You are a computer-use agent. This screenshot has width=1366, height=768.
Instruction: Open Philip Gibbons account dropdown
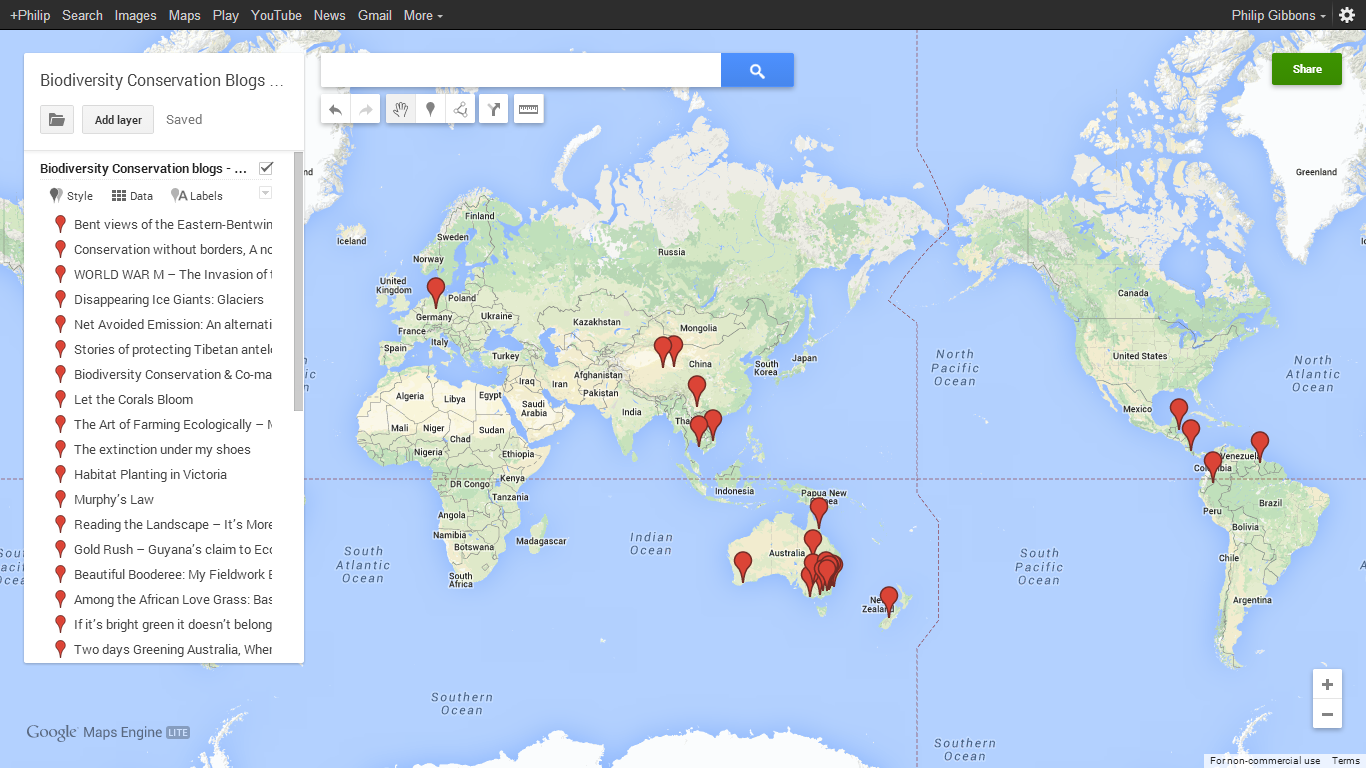pyautogui.click(x=1279, y=15)
